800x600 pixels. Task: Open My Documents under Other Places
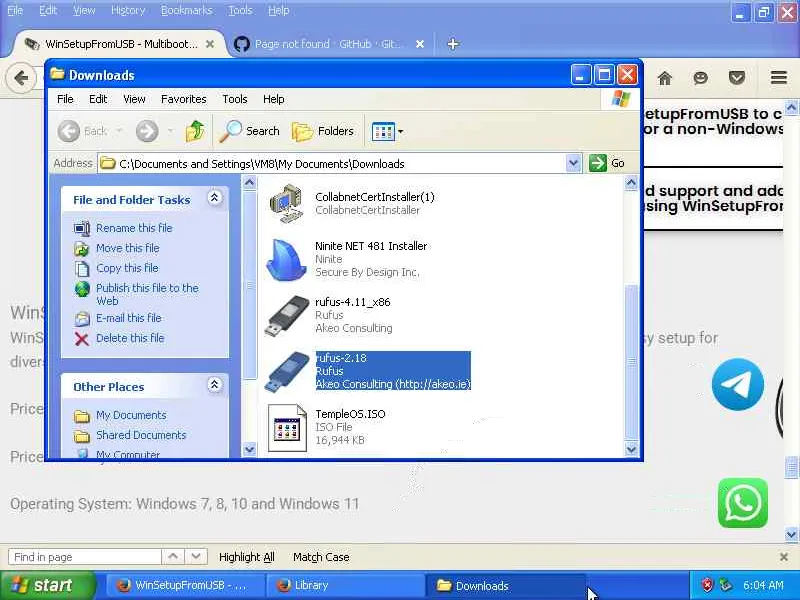[x=131, y=415]
